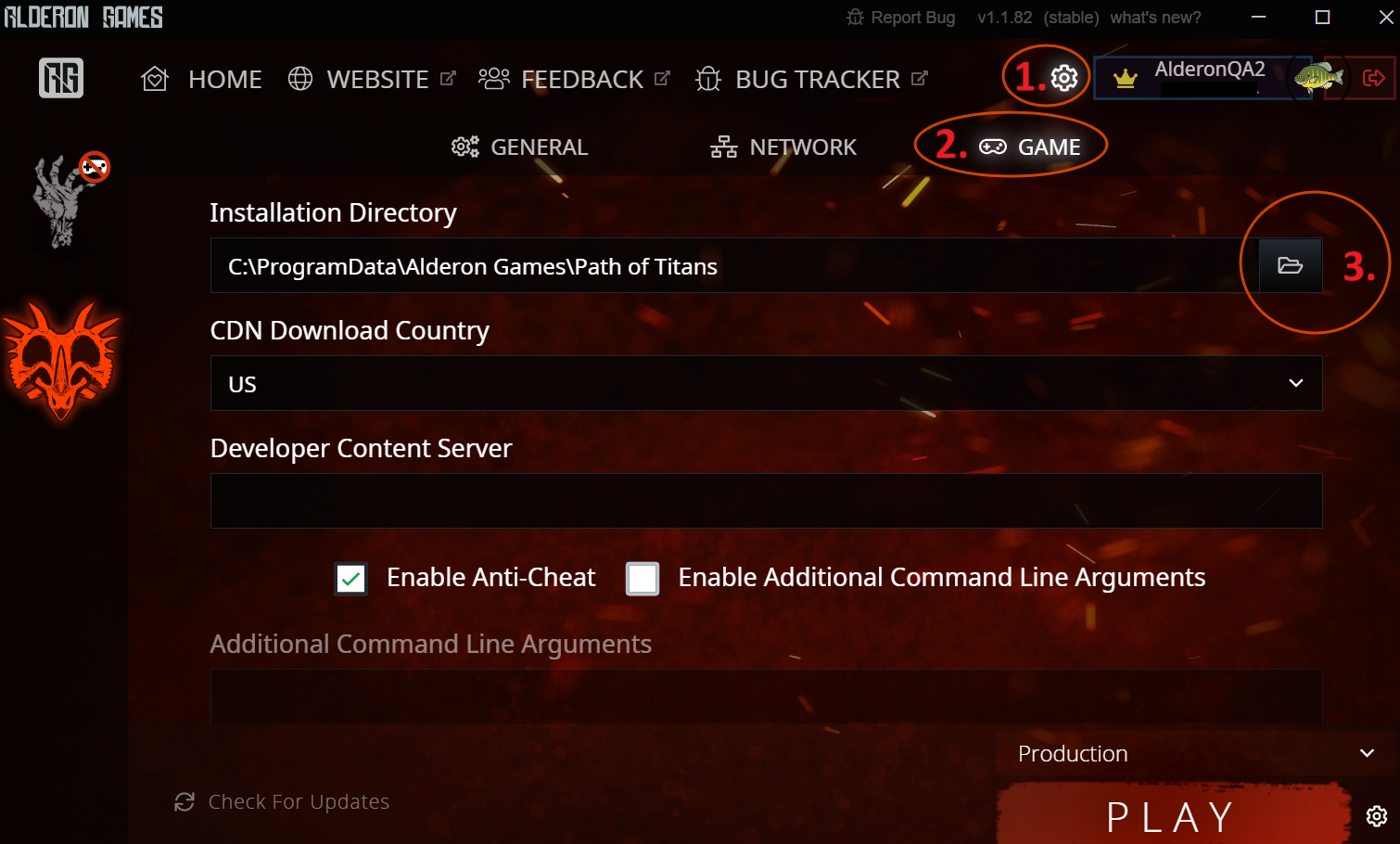Launch the game with PLAY button
The height and width of the screenshot is (844, 1400).
1172,816
